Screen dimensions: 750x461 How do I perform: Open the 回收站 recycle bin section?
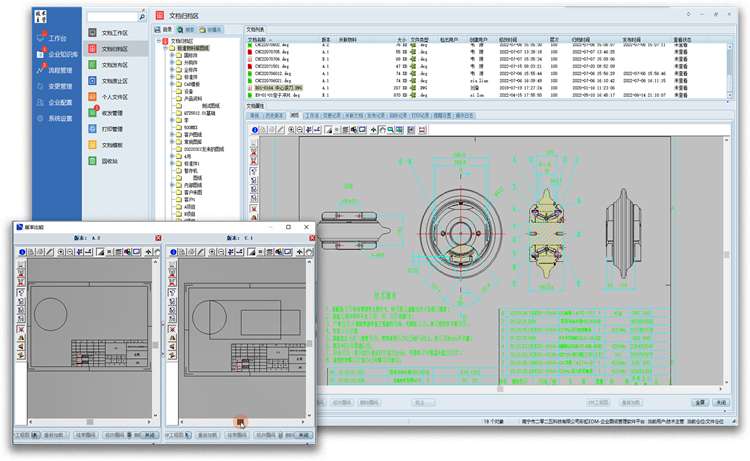point(110,160)
